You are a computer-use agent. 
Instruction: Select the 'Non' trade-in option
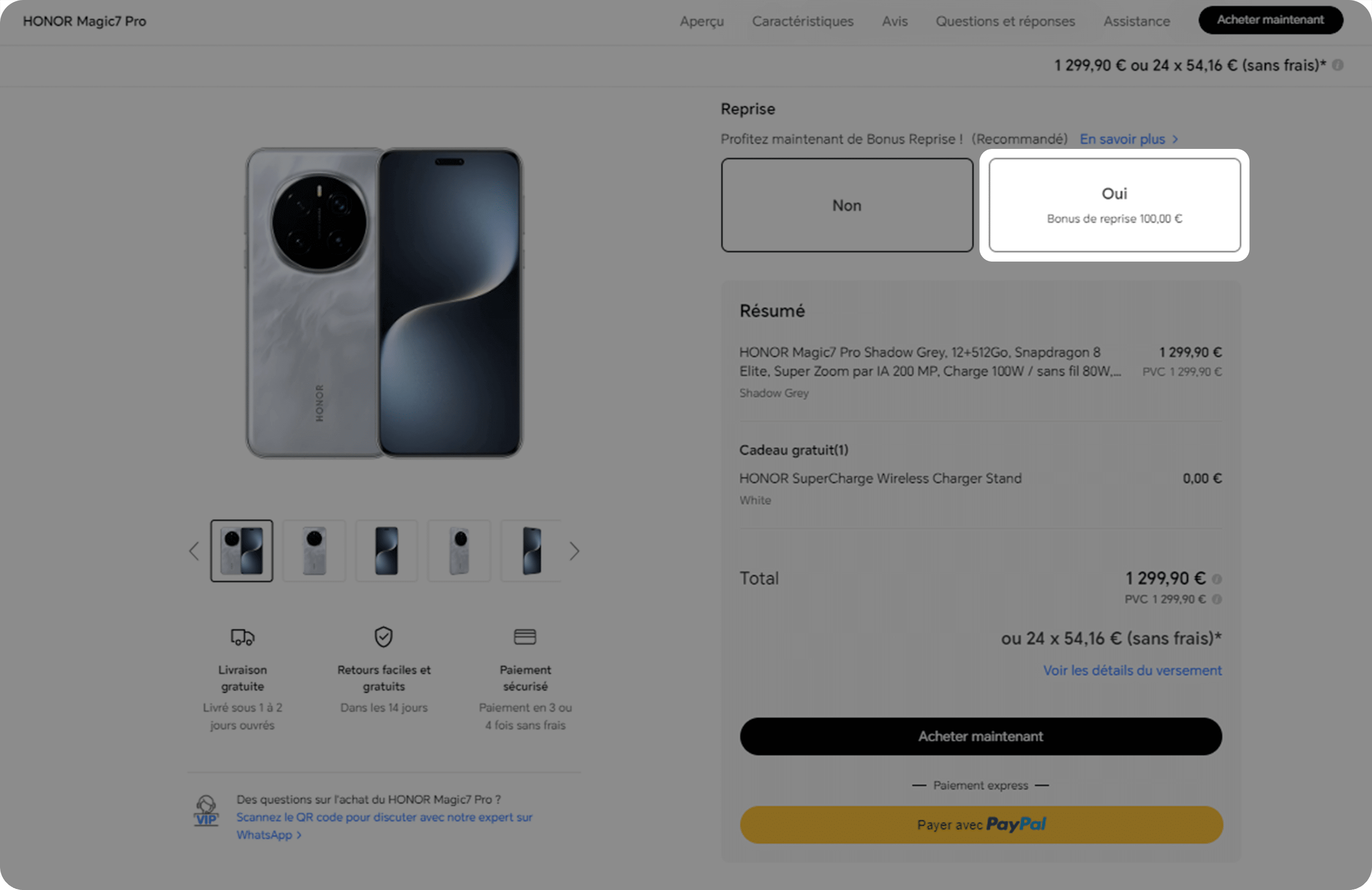(846, 205)
